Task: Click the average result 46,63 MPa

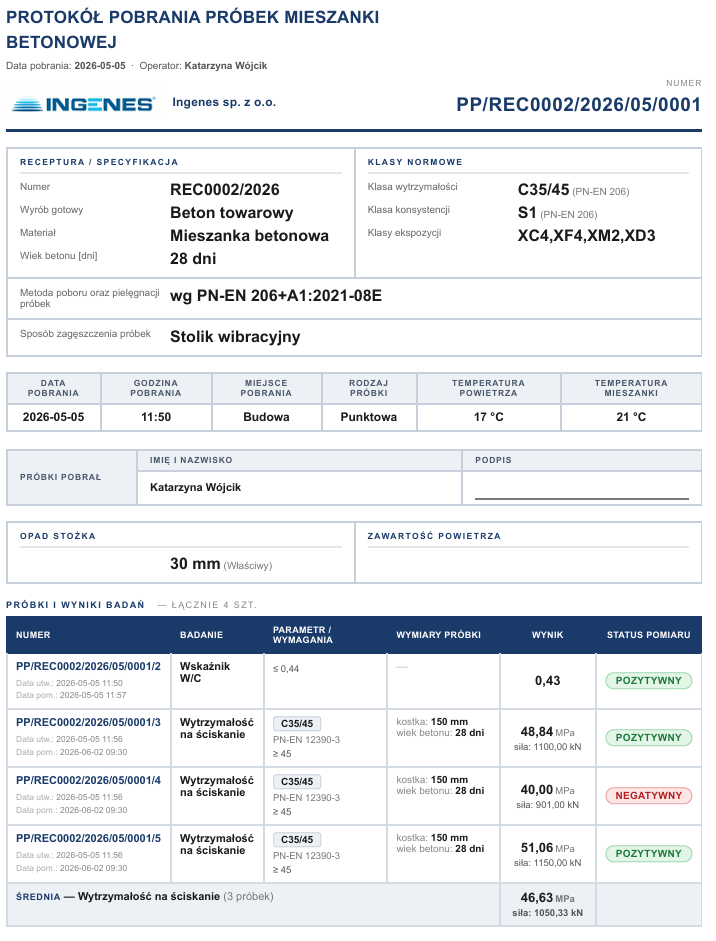Action: point(547,898)
